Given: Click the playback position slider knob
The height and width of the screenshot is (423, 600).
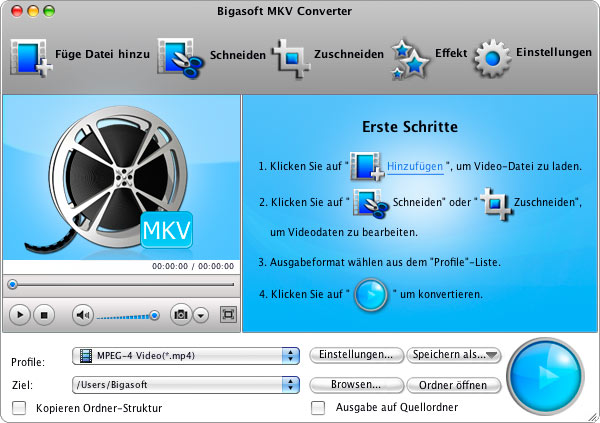Looking at the screenshot, I should [13, 284].
